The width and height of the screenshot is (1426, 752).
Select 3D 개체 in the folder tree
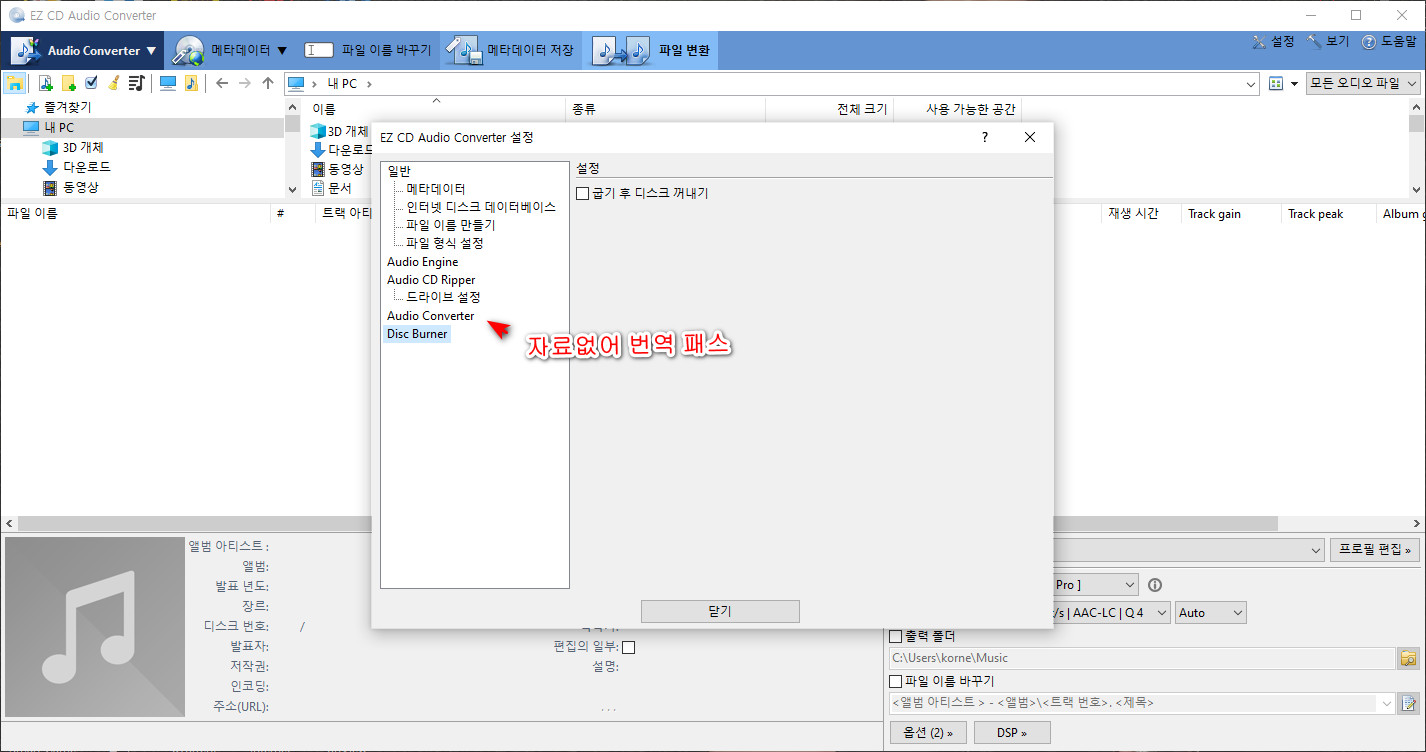(x=83, y=147)
